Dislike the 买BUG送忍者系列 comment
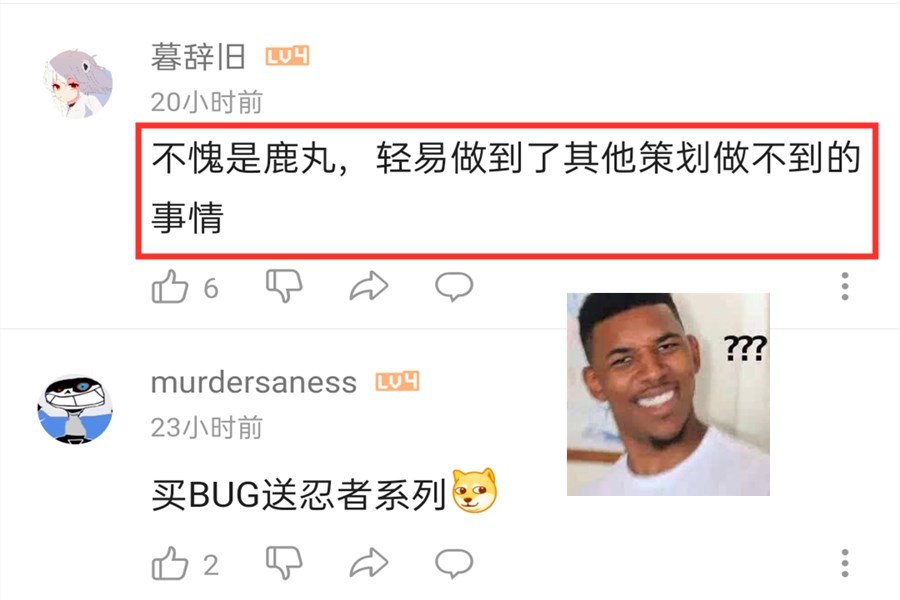Screen dimensions: 900x600 point(284,563)
